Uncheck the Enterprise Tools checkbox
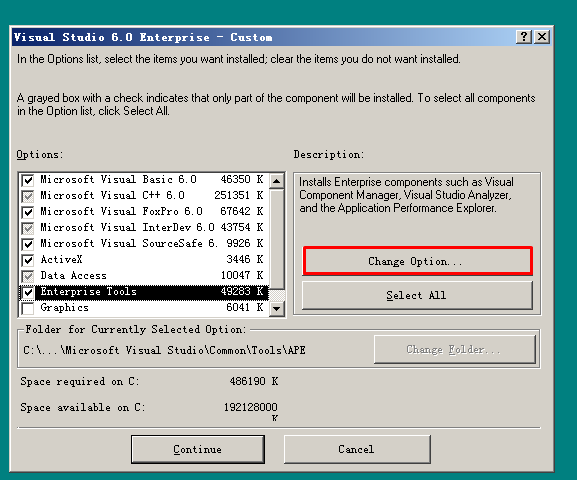The image size is (577, 480). 28,292
